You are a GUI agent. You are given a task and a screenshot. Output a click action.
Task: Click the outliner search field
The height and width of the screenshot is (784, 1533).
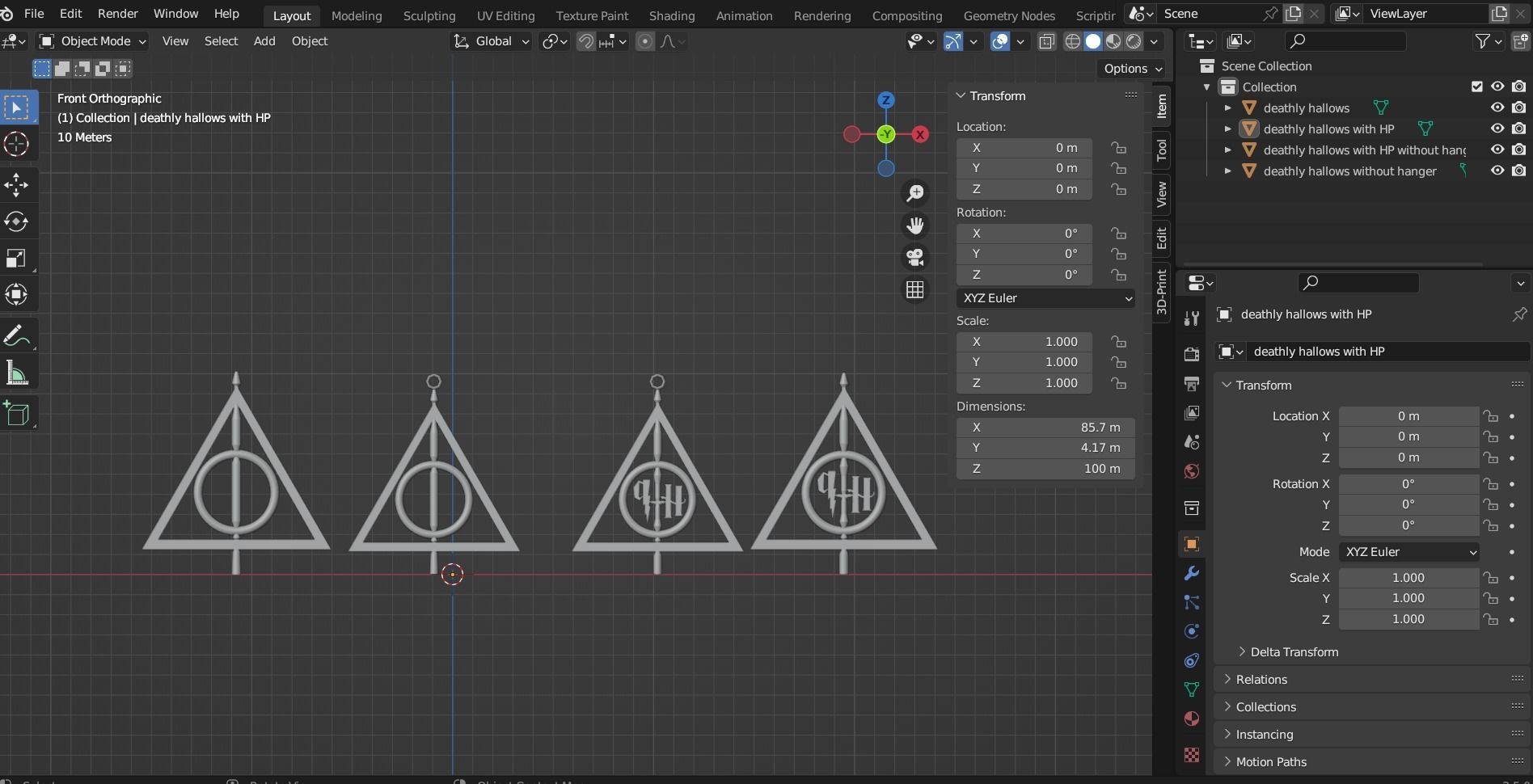point(1345,41)
